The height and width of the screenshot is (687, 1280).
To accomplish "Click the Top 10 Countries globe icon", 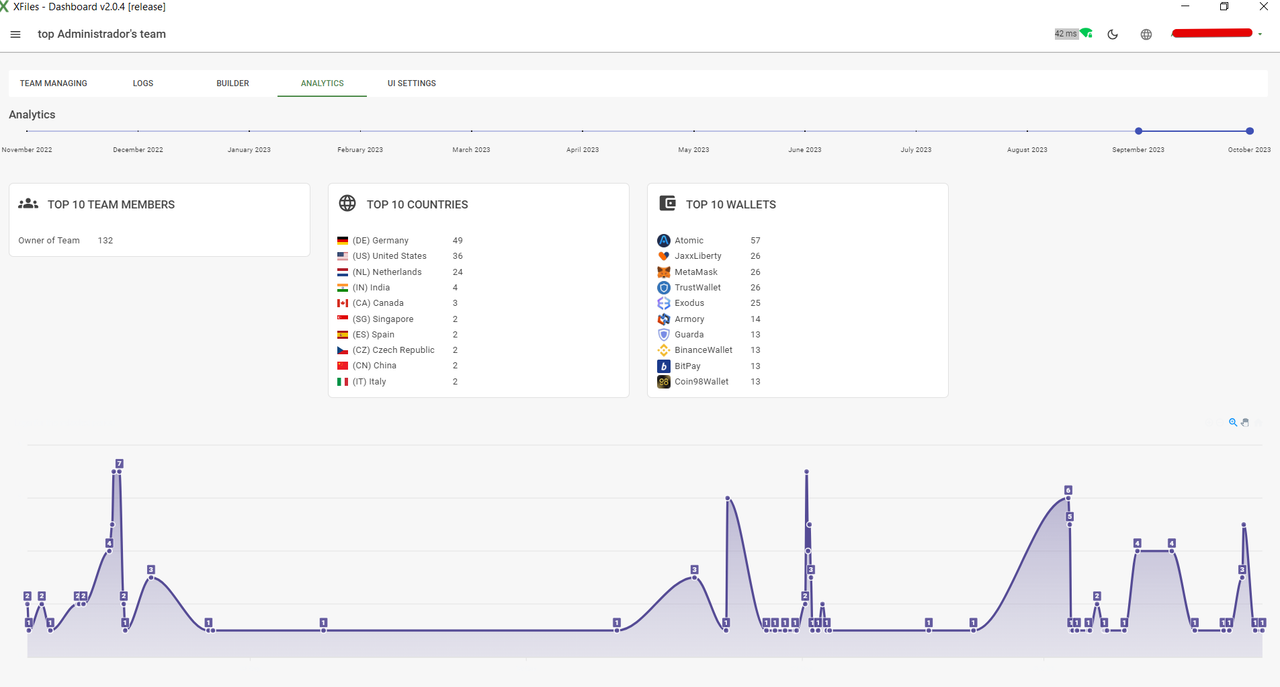I will (347, 204).
